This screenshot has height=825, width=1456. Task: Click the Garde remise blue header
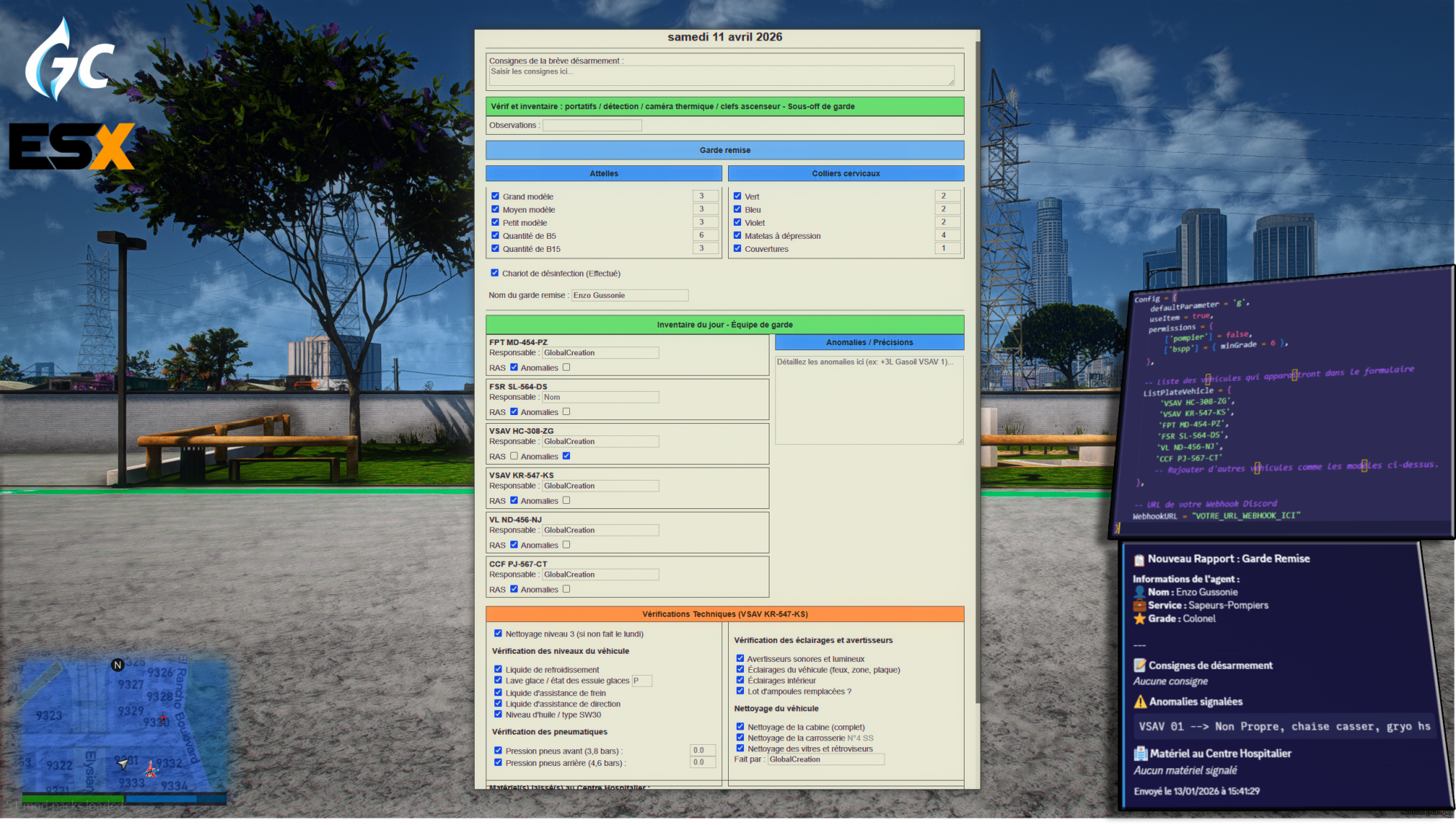(724, 150)
